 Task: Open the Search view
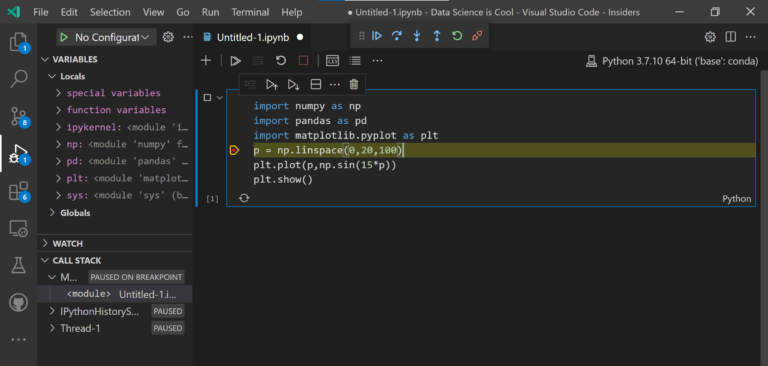[x=19, y=78]
